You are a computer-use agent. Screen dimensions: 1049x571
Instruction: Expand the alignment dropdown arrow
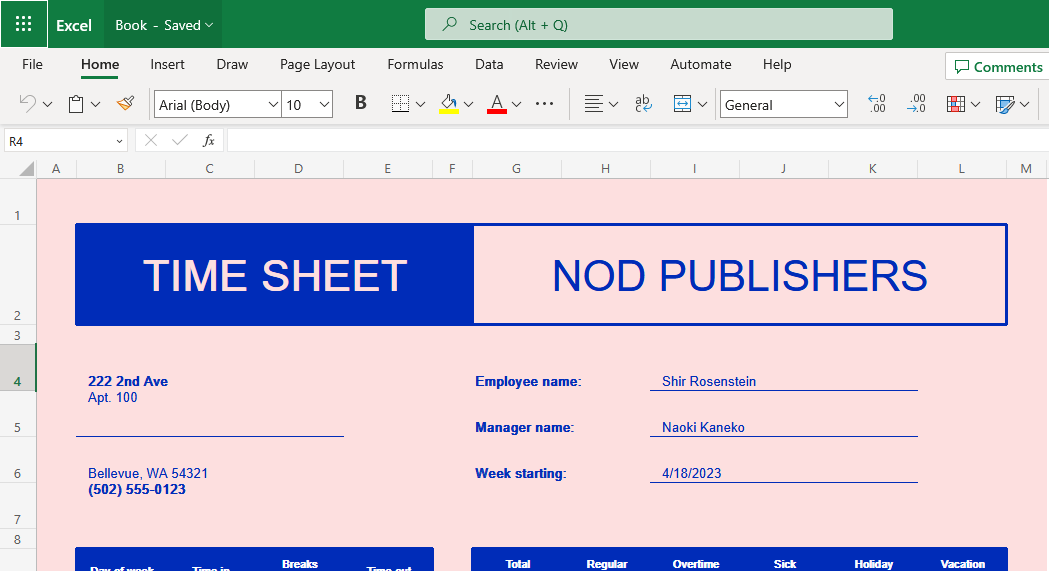(613, 104)
